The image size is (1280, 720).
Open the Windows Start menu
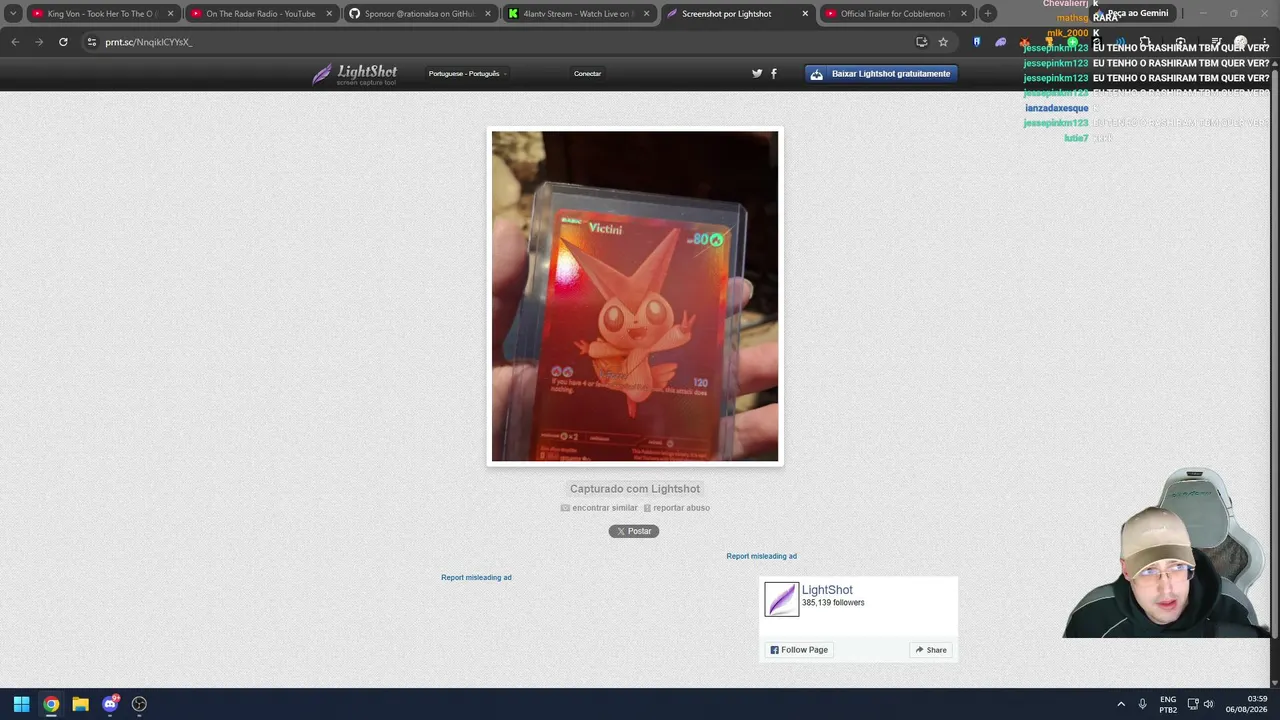pyautogui.click(x=21, y=704)
